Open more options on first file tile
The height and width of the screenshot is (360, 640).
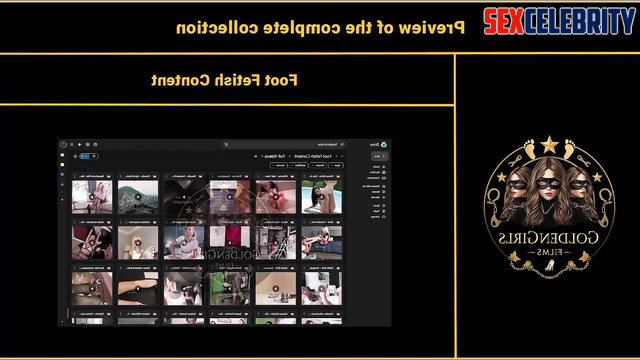point(304,176)
